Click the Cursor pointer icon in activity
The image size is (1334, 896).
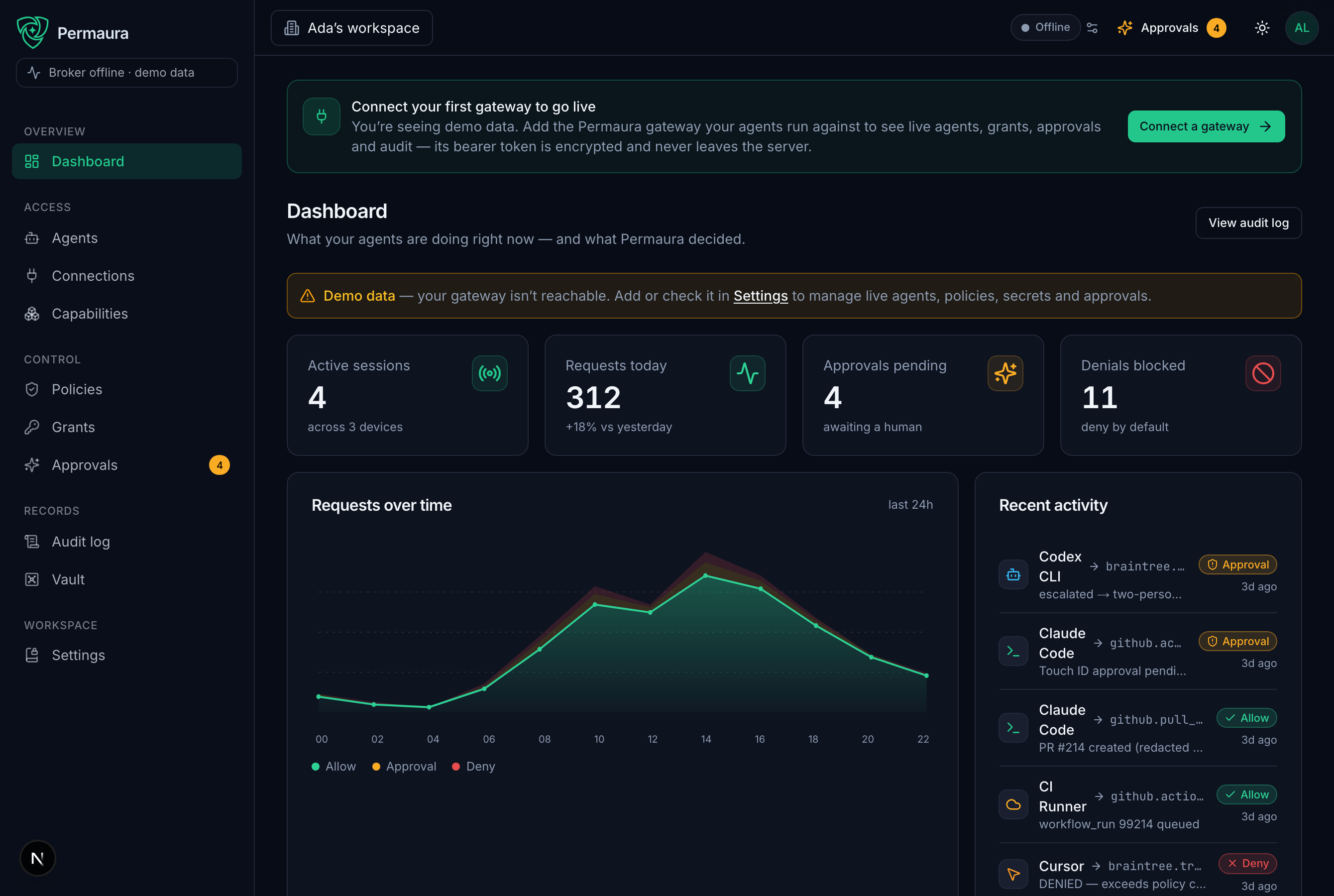[x=1013, y=874]
